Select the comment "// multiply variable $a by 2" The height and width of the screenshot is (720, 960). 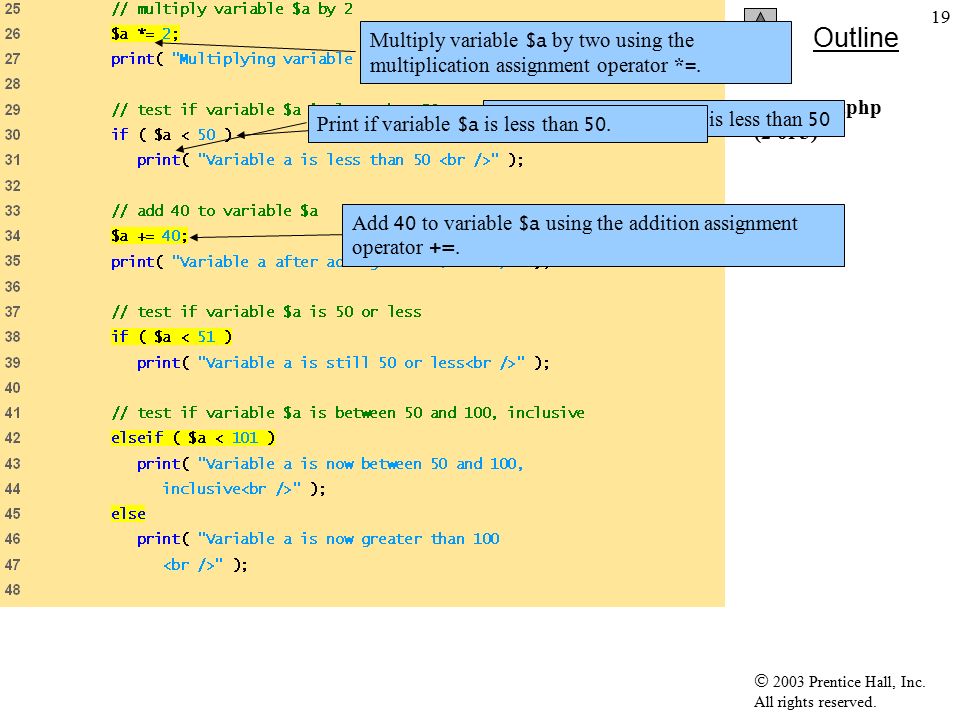232,9
